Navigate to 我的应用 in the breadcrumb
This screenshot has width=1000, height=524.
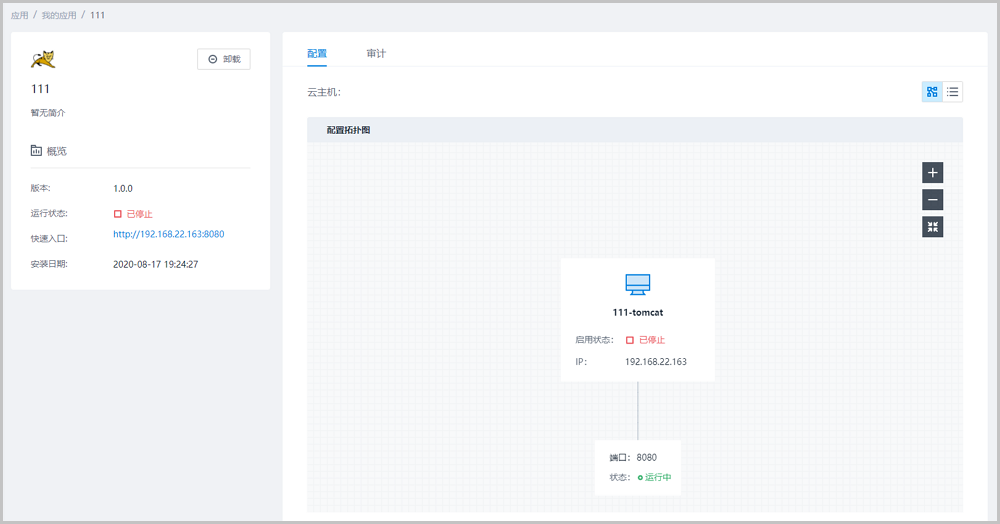point(56,16)
